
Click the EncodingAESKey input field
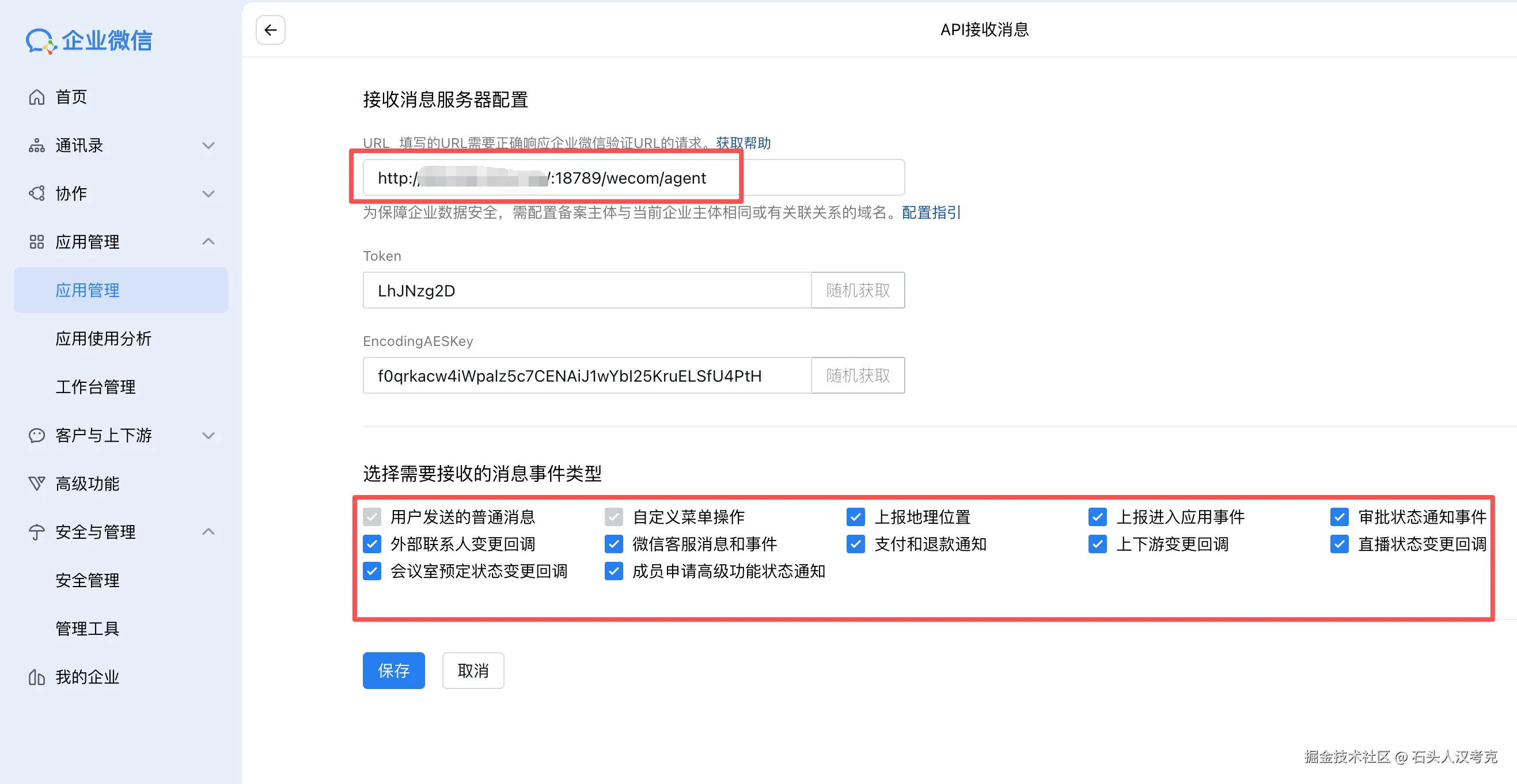click(x=586, y=375)
